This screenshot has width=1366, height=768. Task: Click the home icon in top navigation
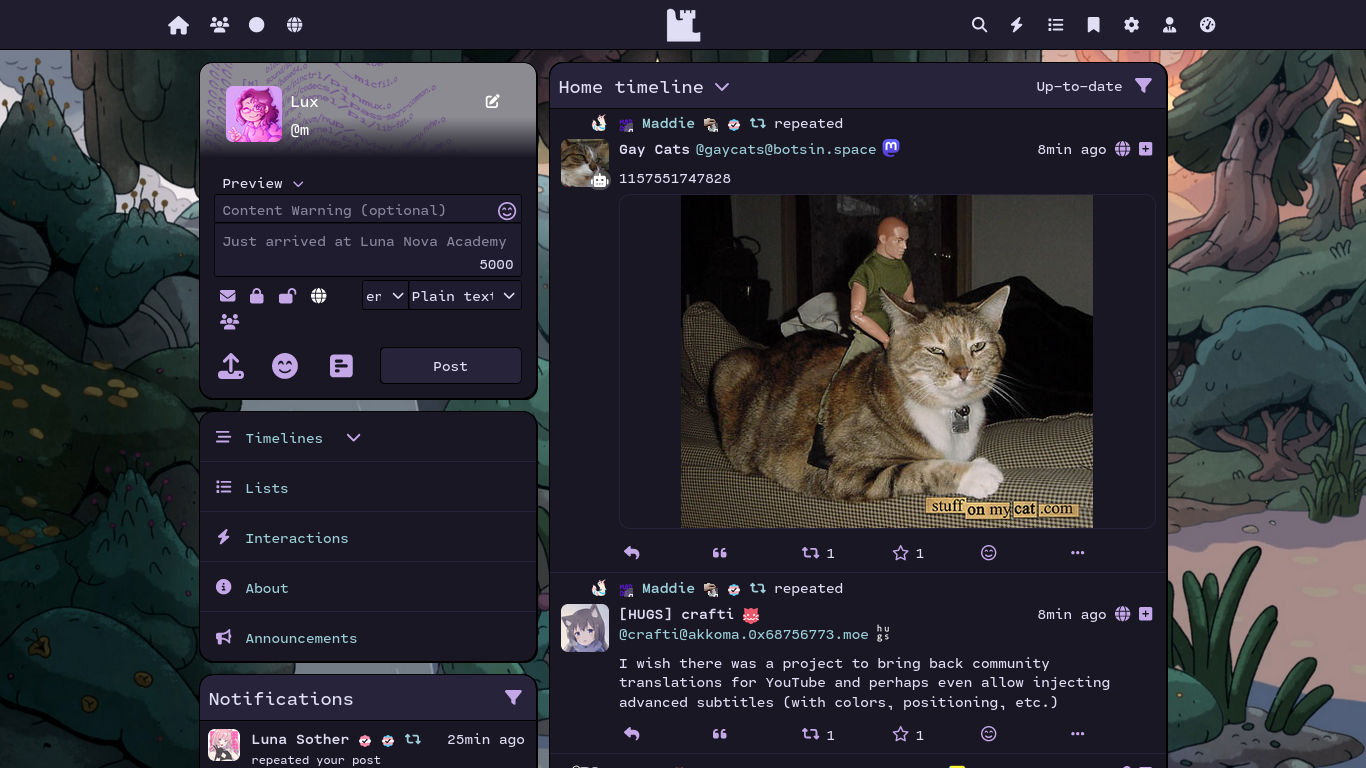point(178,25)
